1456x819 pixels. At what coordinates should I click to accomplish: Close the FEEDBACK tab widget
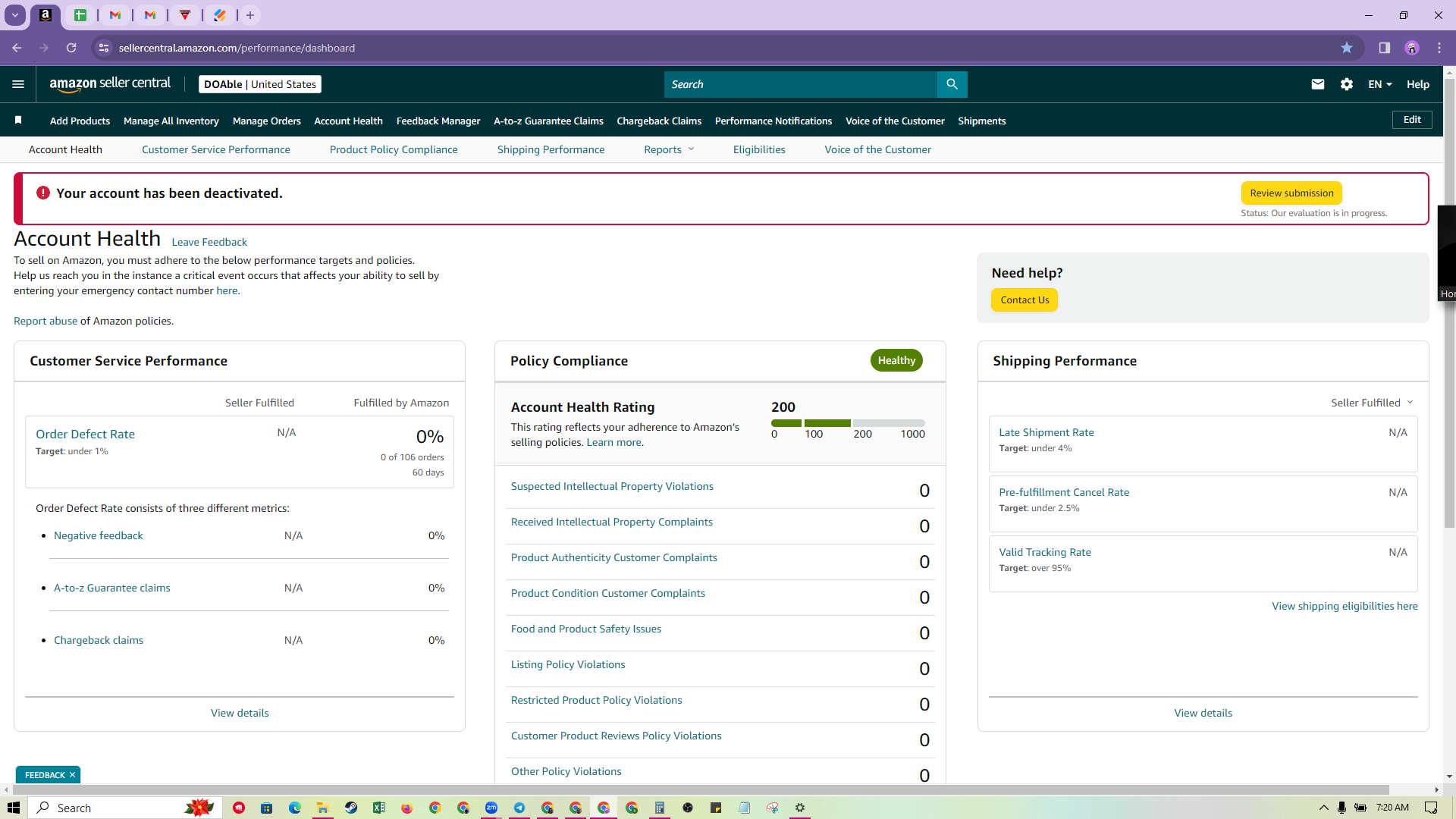(72, 774)
